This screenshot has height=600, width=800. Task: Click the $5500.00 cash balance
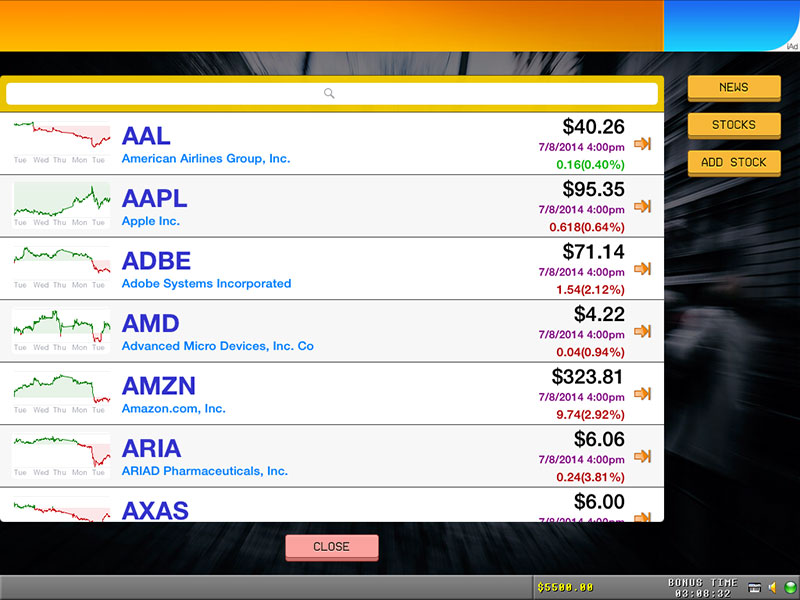pyautogui.click(x=565, y=588)
